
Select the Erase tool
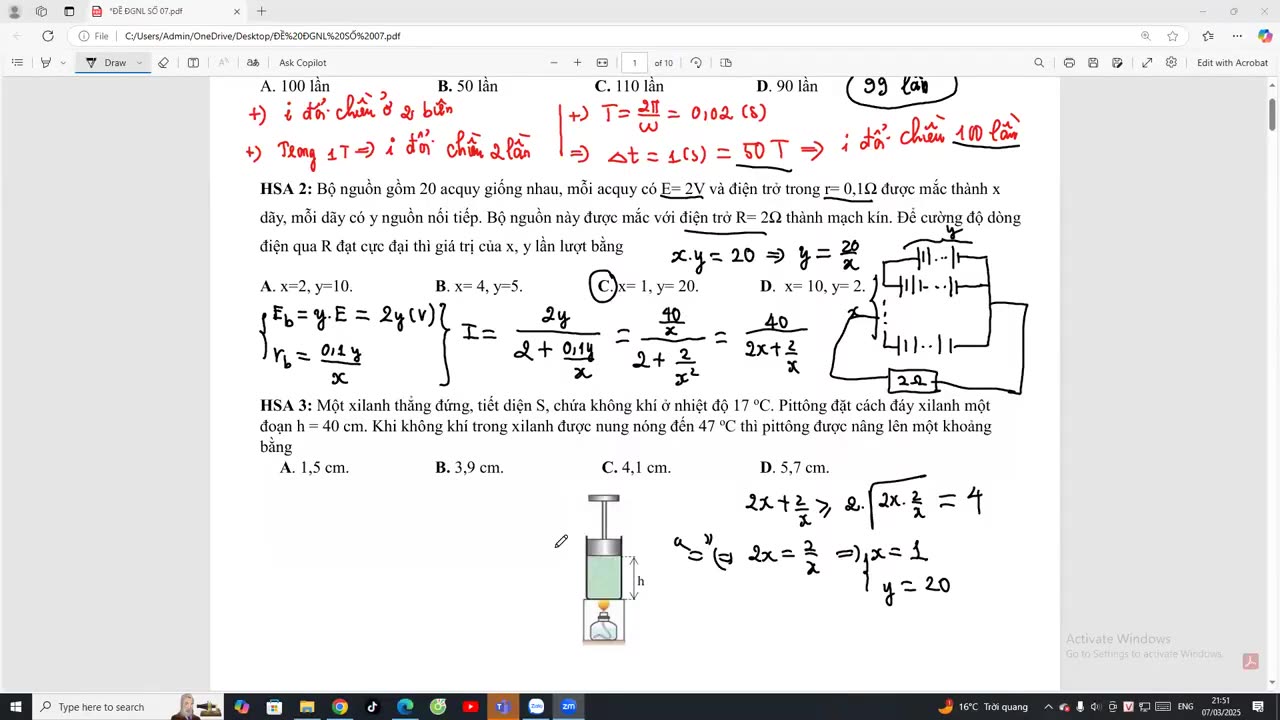164,62
